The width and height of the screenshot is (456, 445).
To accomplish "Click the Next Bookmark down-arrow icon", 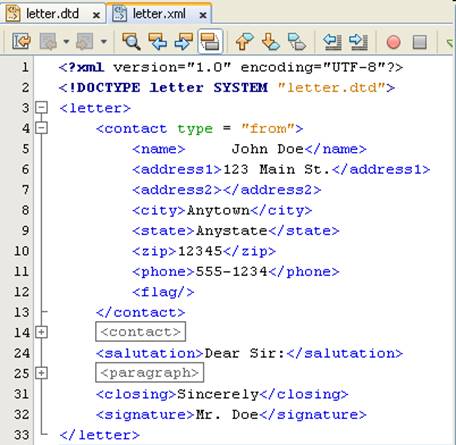I will pyautogui.click(x=270, y=42).
